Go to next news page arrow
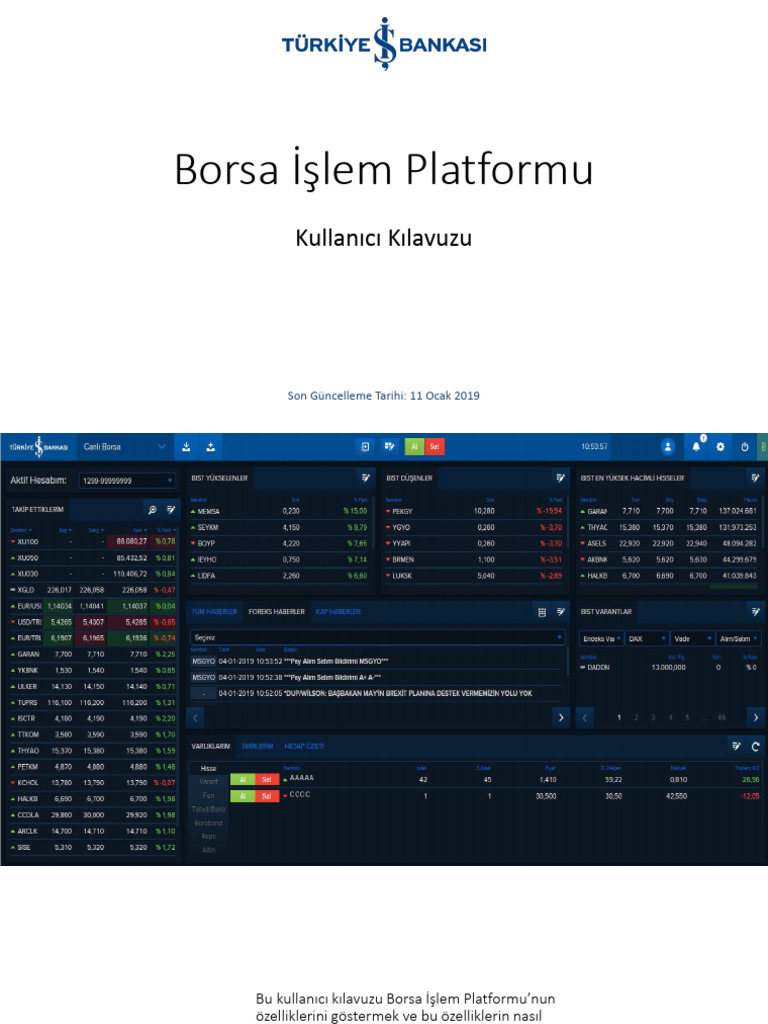 (x=561, y=717)
